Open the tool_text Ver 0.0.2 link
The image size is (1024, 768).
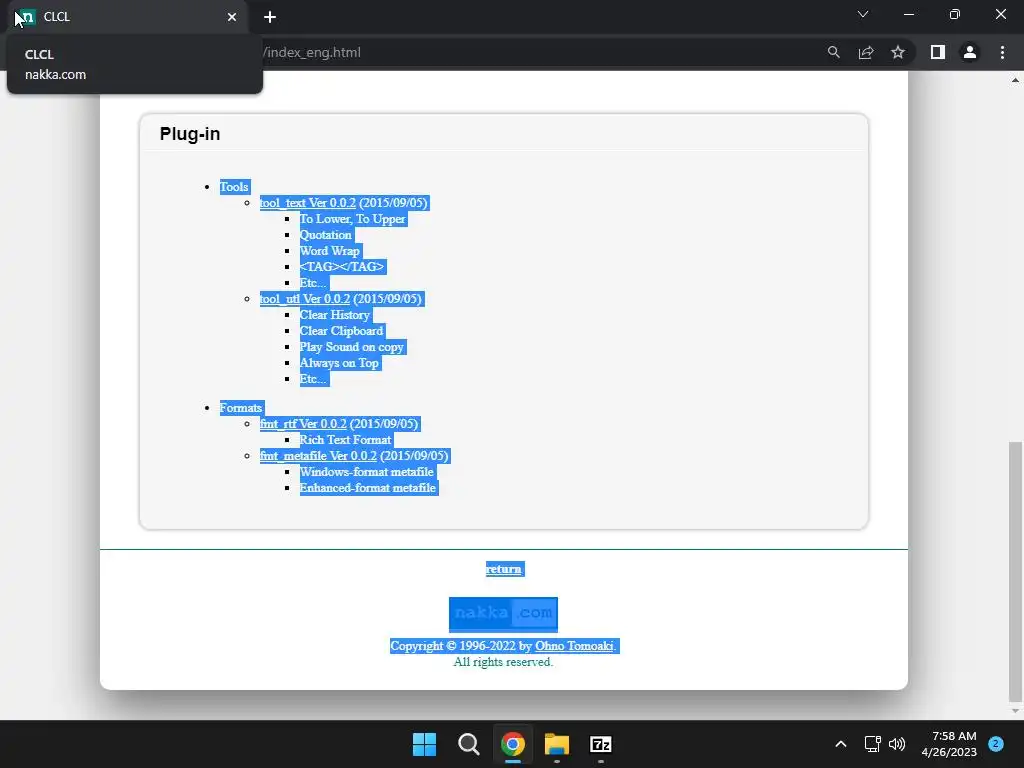308,203
